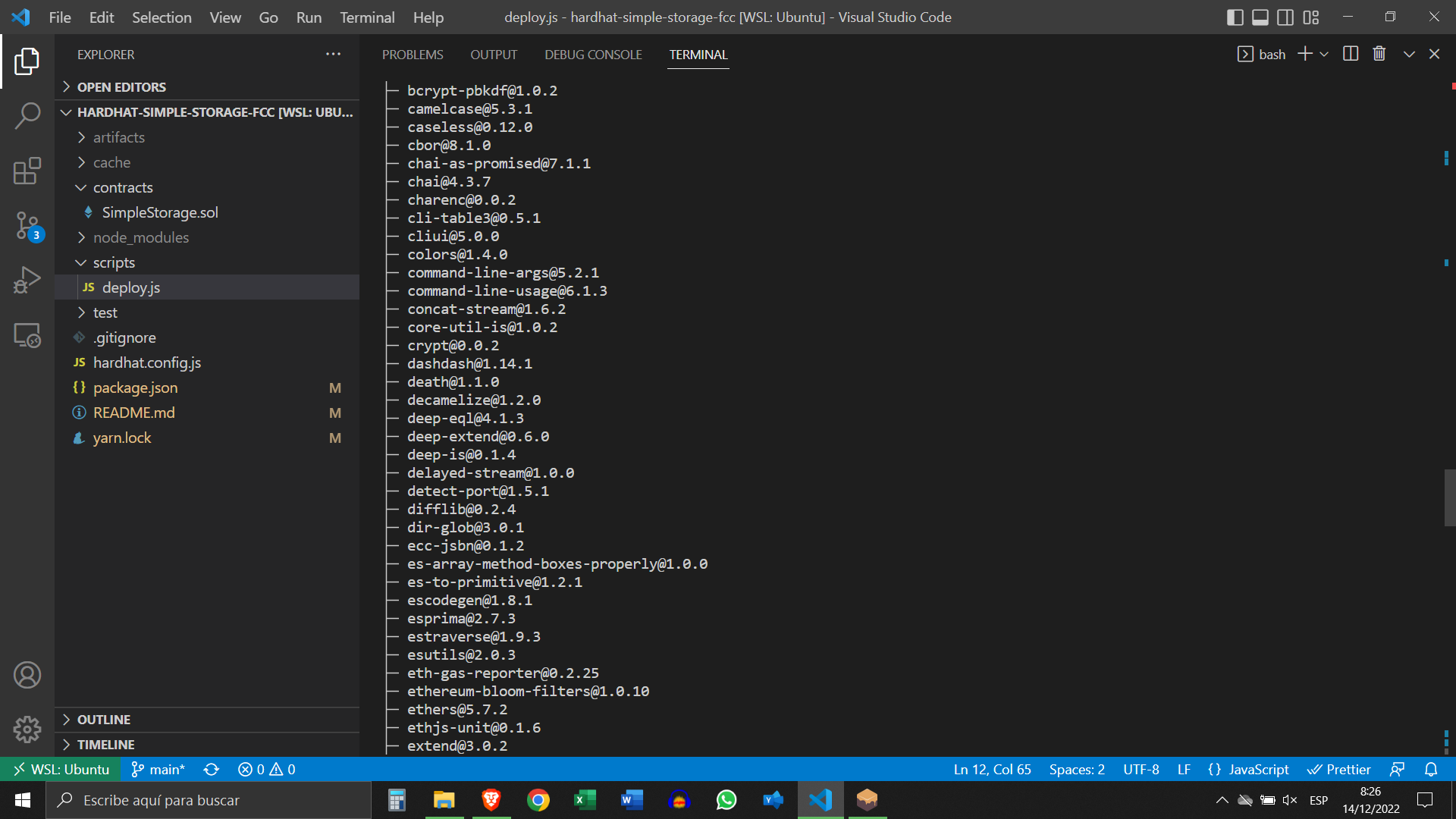Open the Extensions view
The width and height of the screenshot is (1456, 819).
(x=27, y=171)
